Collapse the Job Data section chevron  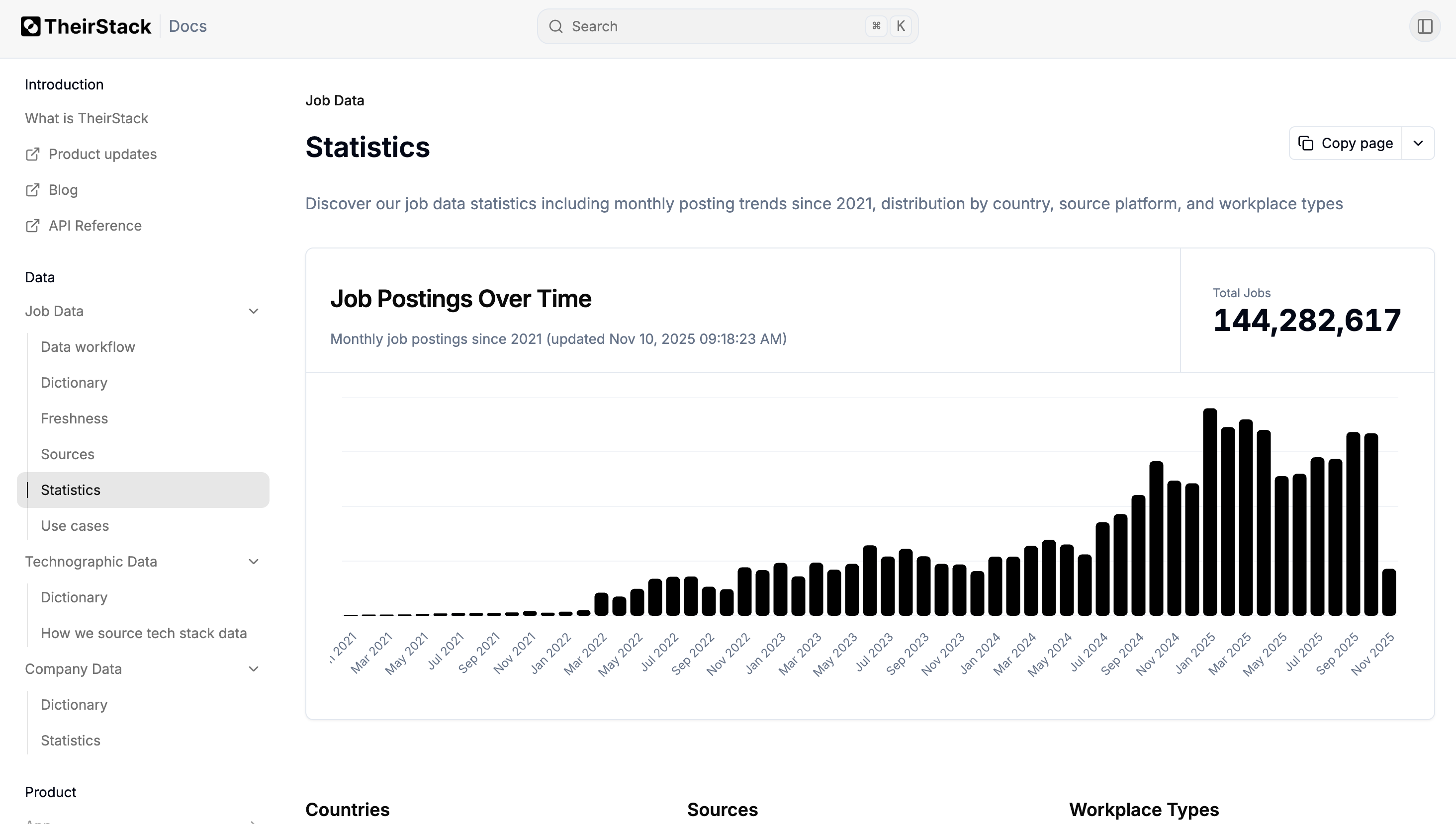point(254,311)
